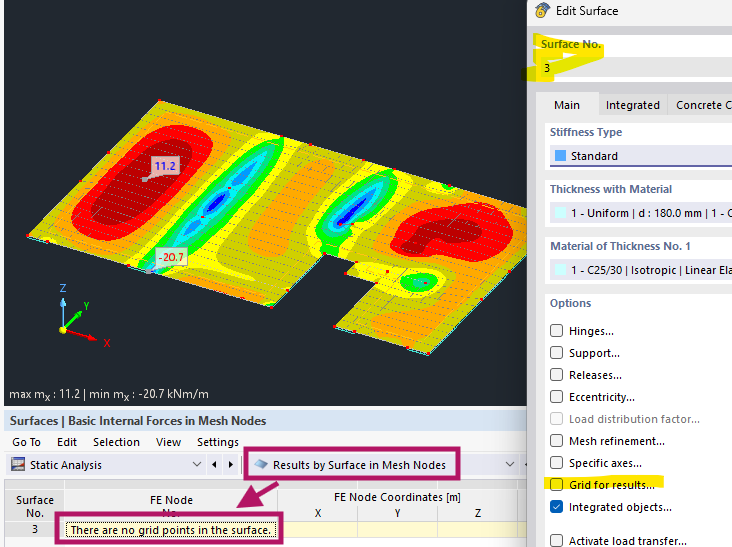Open the Go To menu

[26, 442]
